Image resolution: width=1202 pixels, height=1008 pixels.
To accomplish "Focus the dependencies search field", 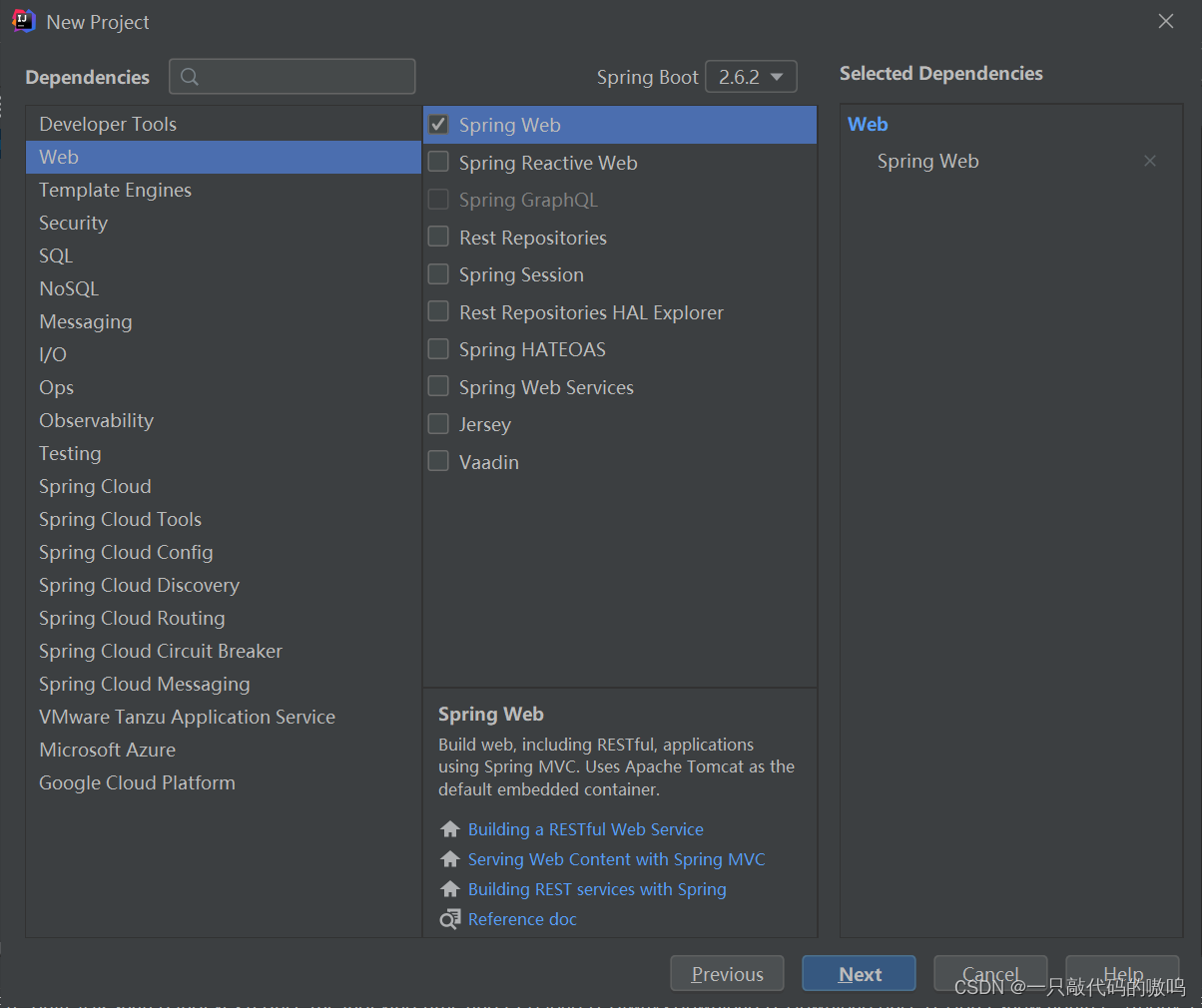I will point(293,77).
